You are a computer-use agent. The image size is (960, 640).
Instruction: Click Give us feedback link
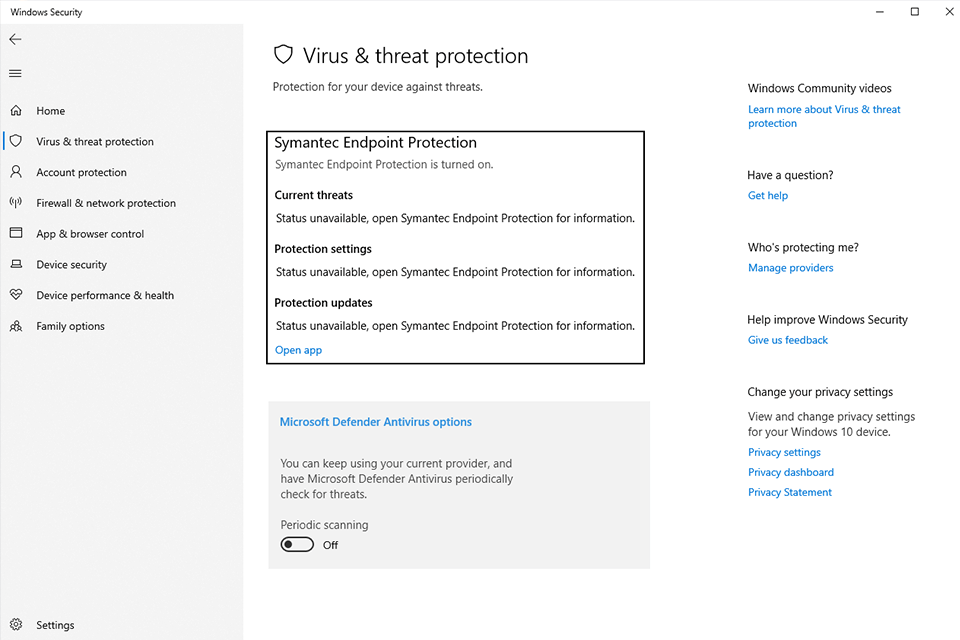click(x=787, y=340)
